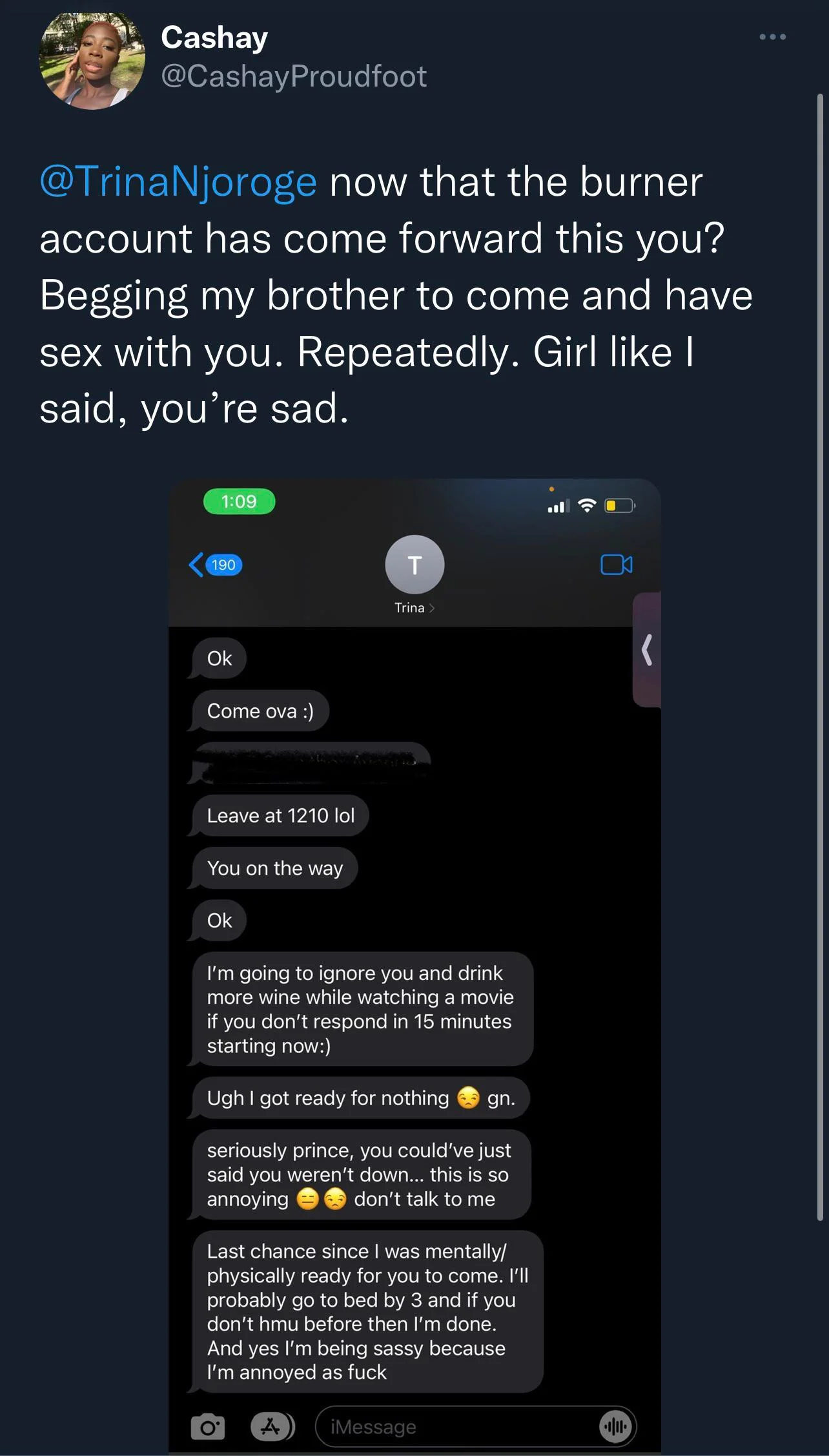Tap the cellular signal bars icon
829x1456 pixels.
pyautogui.click(x=558, y=506)
